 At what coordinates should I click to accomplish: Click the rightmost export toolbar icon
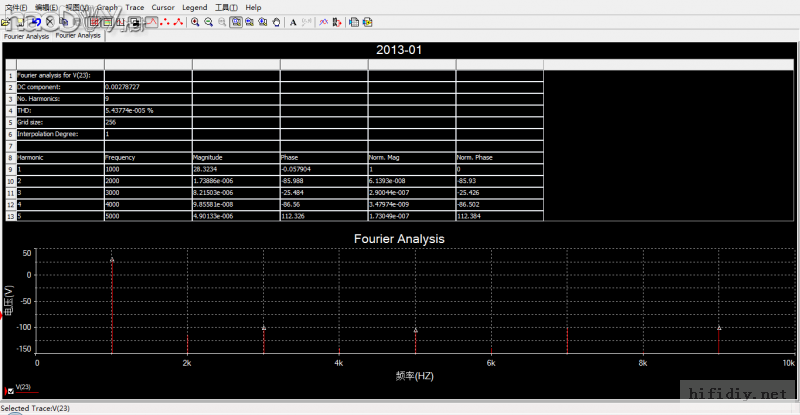[x=367, y=21]
